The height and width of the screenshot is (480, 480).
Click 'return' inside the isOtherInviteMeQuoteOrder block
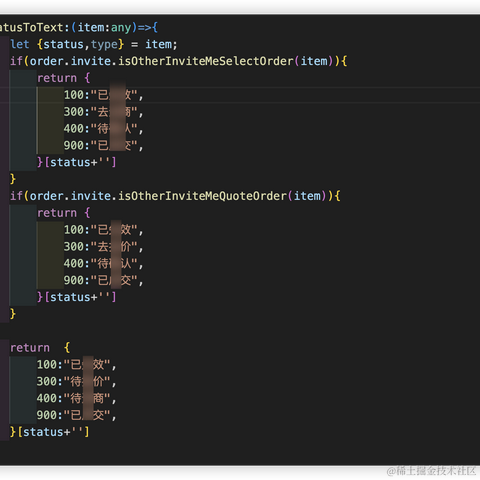(57, 213)
